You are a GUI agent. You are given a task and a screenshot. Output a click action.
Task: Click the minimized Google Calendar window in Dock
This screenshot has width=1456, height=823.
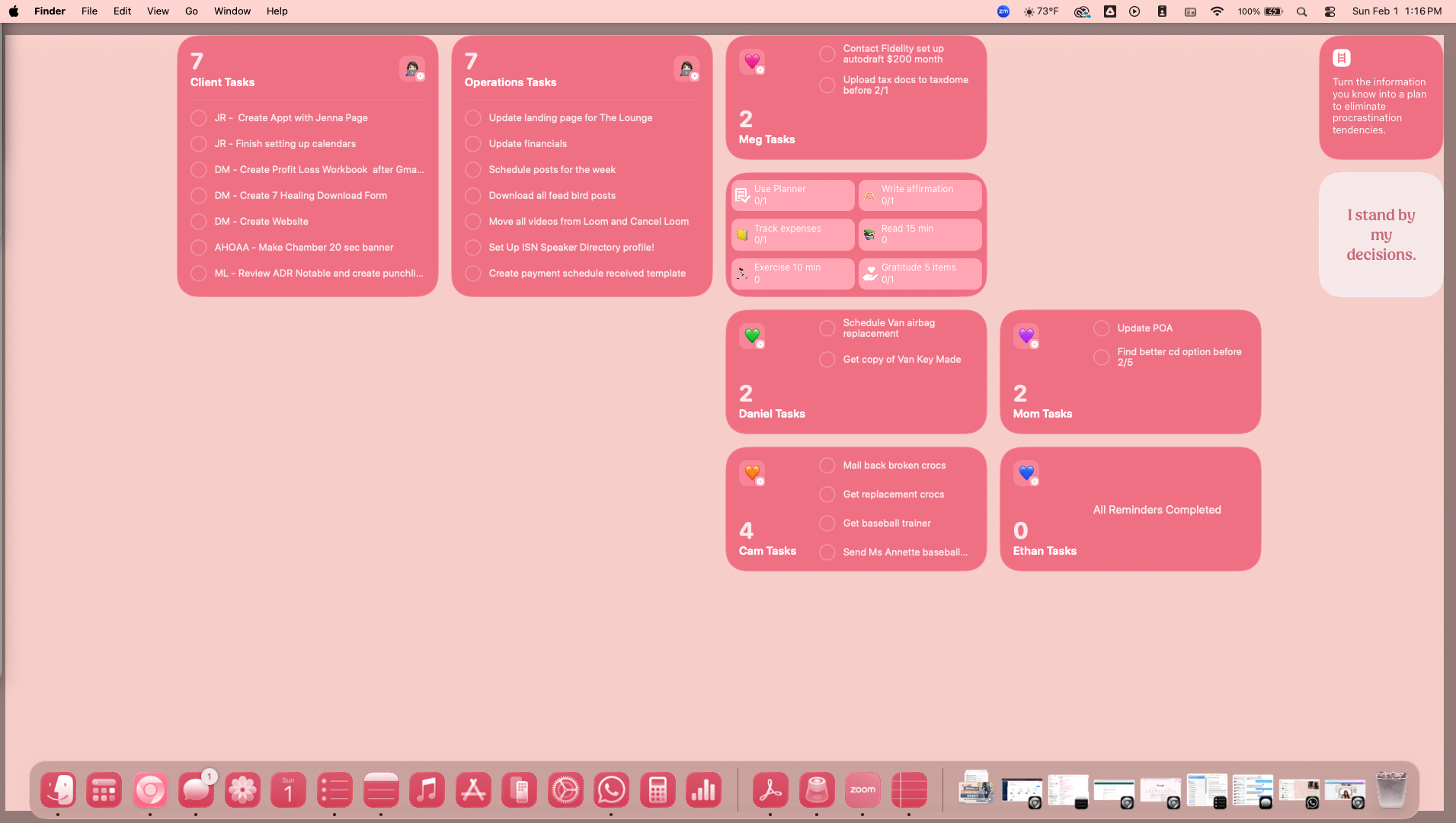click(1021, 791)
